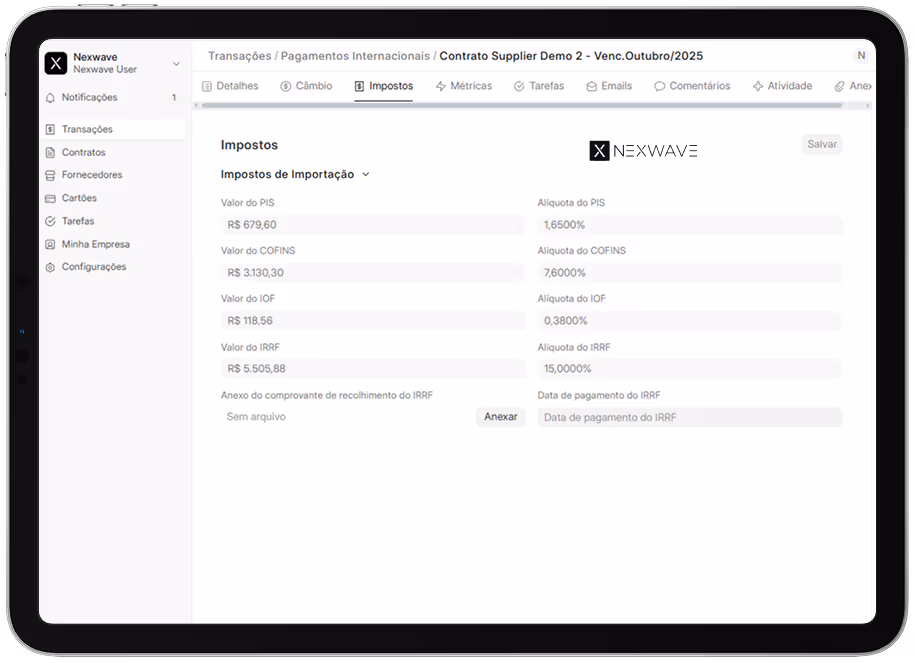915x663 pixels.
Task: Click the 'Sem arquivo' text
Action: click(256, 417)
